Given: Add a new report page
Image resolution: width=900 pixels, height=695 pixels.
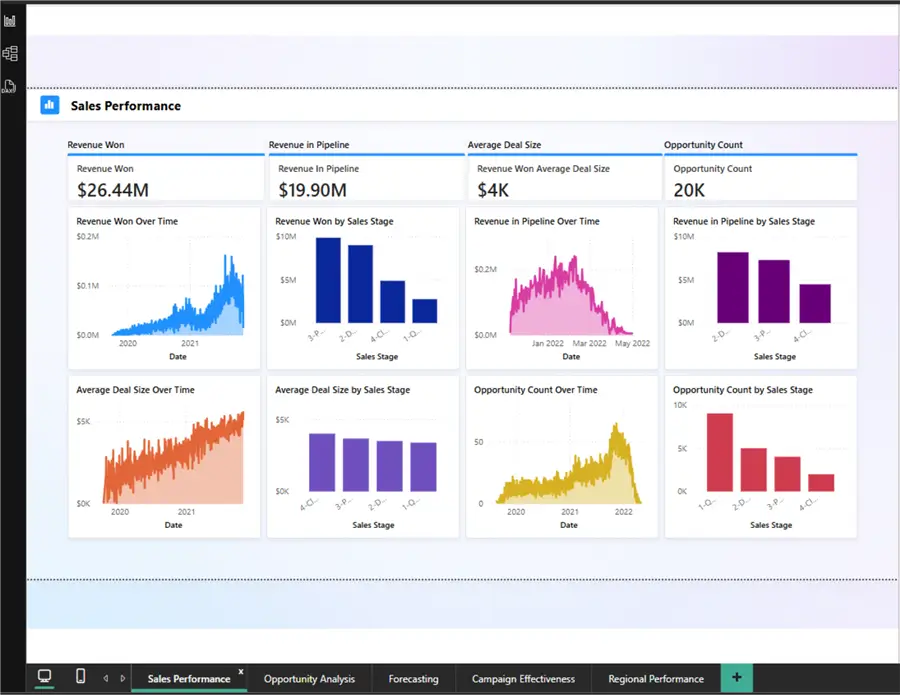Looking at the screenshot, I should point(737,678).
